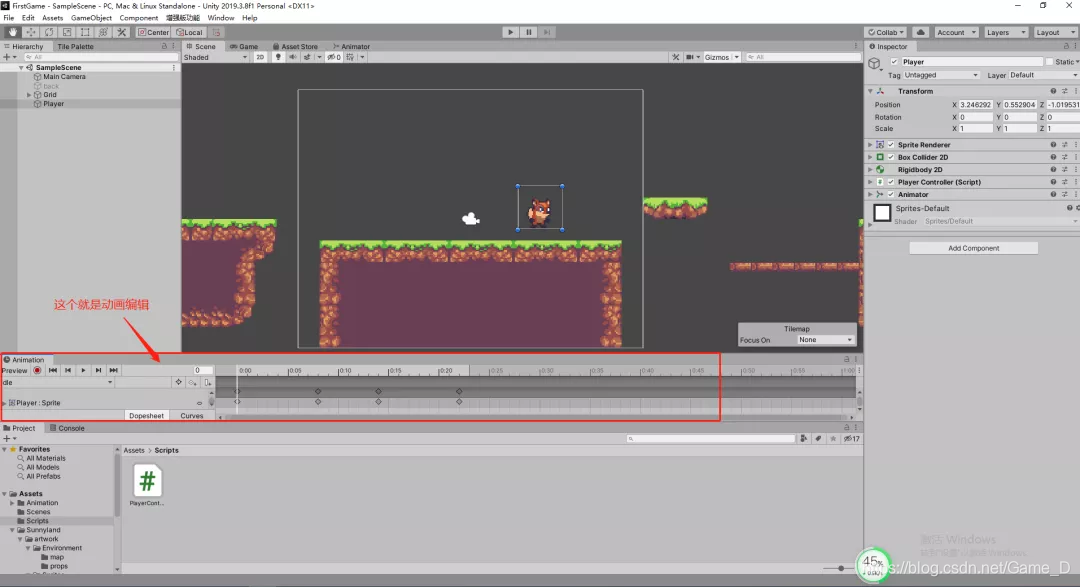Viewport: 1080px width, 587px height.
Task: Toggle Center pivot mode button
Action: point(154,32)
